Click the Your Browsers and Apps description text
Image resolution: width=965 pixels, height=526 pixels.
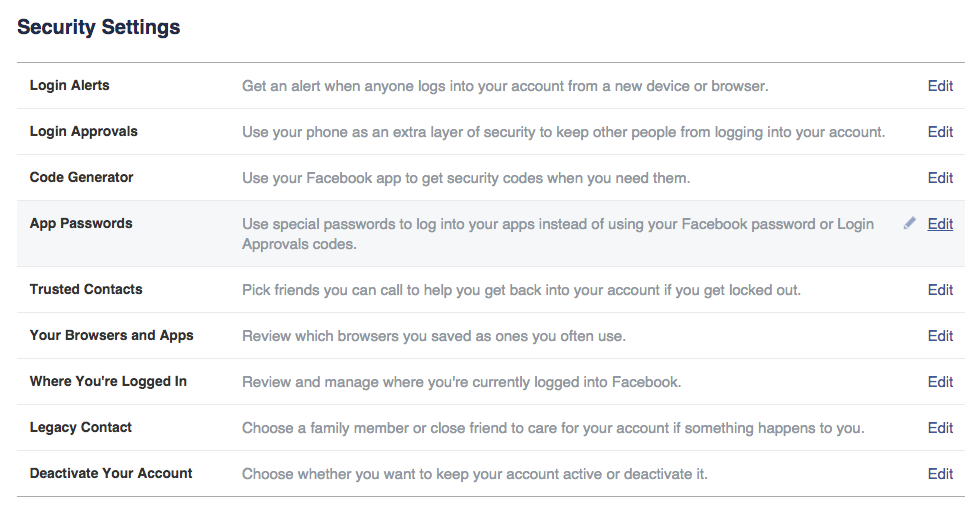(434, 336)
